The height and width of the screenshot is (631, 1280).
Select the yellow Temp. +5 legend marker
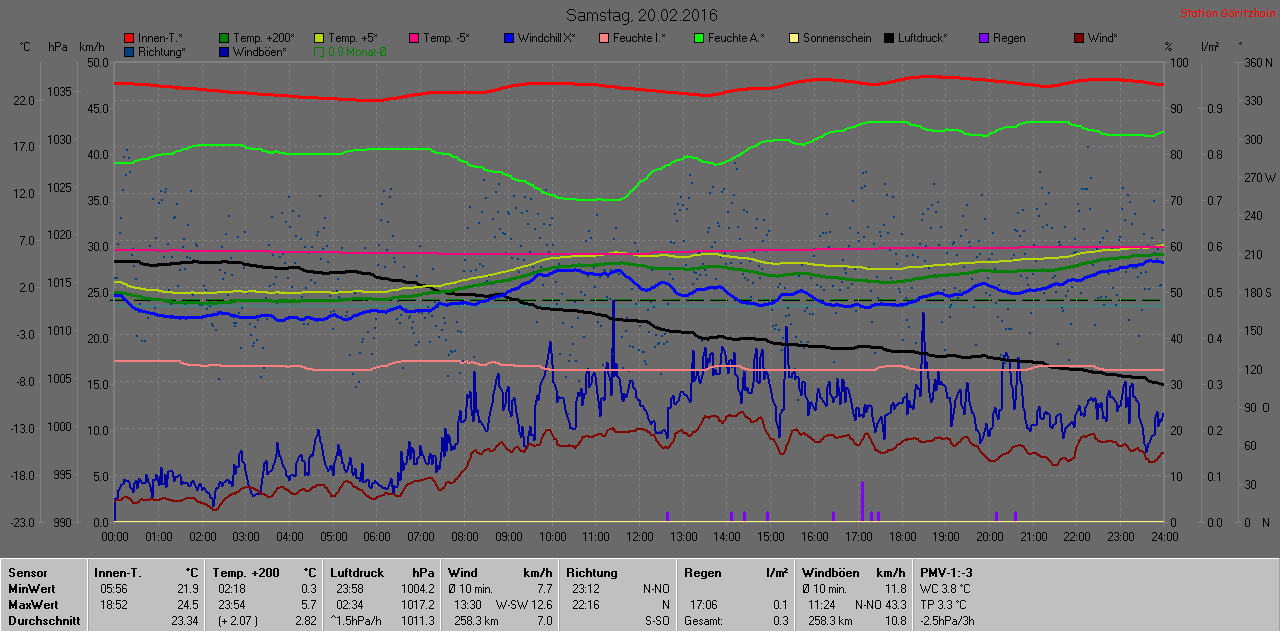[x=320, y=38]
